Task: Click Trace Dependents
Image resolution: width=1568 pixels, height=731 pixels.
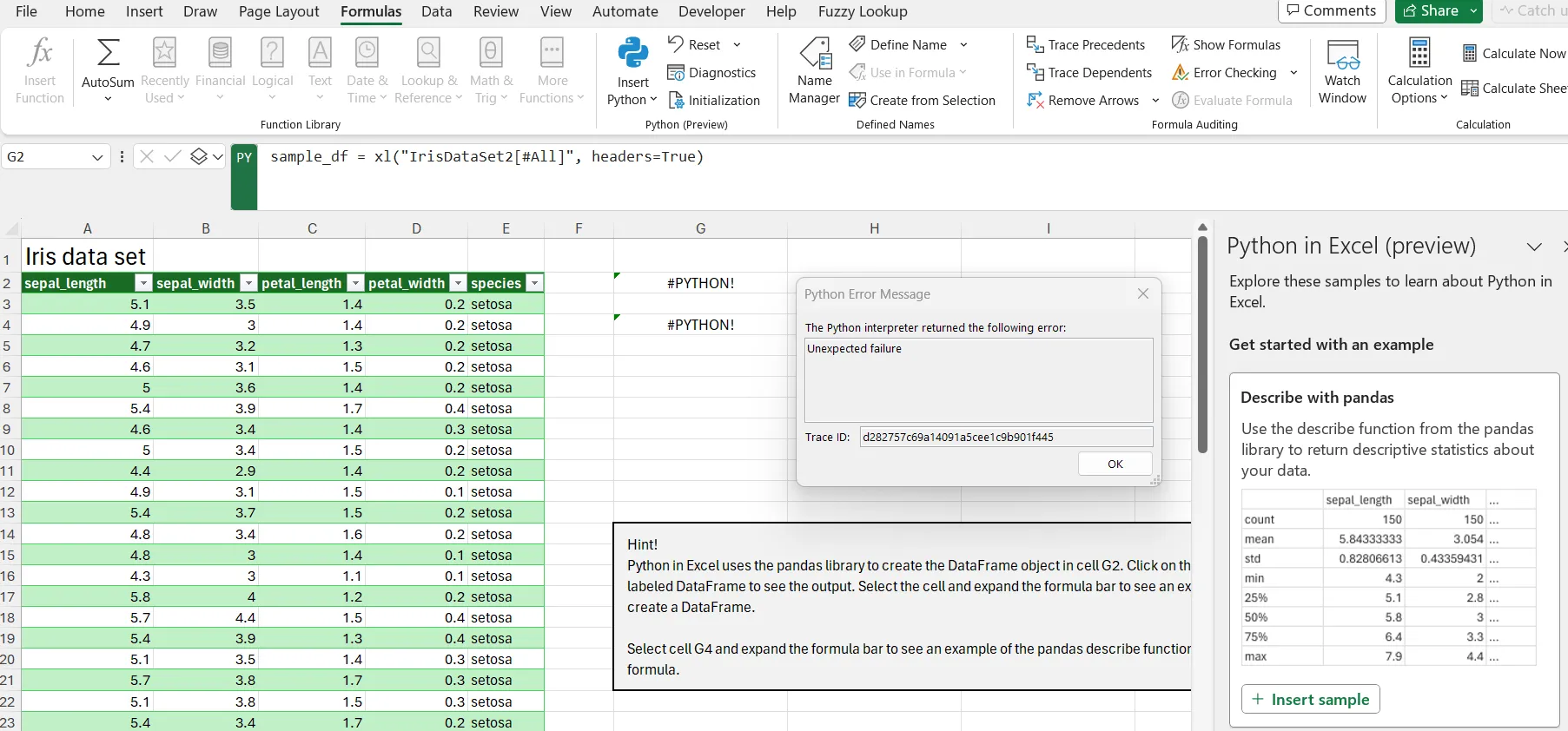Action: tap(1089, 73)
